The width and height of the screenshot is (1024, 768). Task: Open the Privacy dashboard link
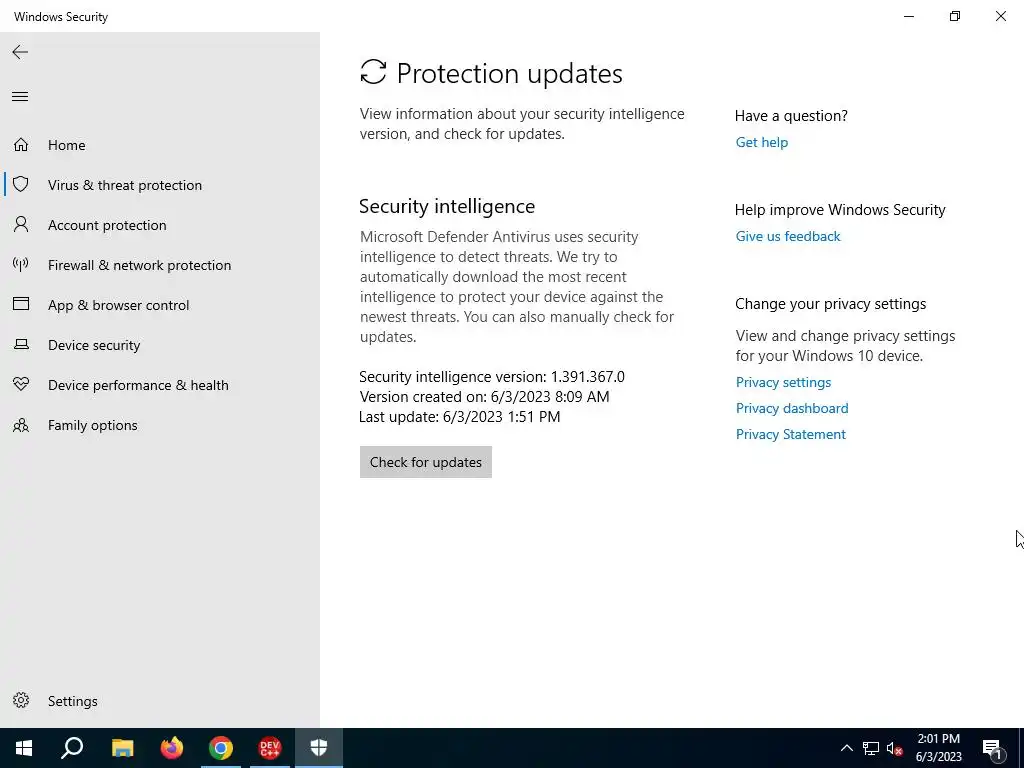[792, 408]
